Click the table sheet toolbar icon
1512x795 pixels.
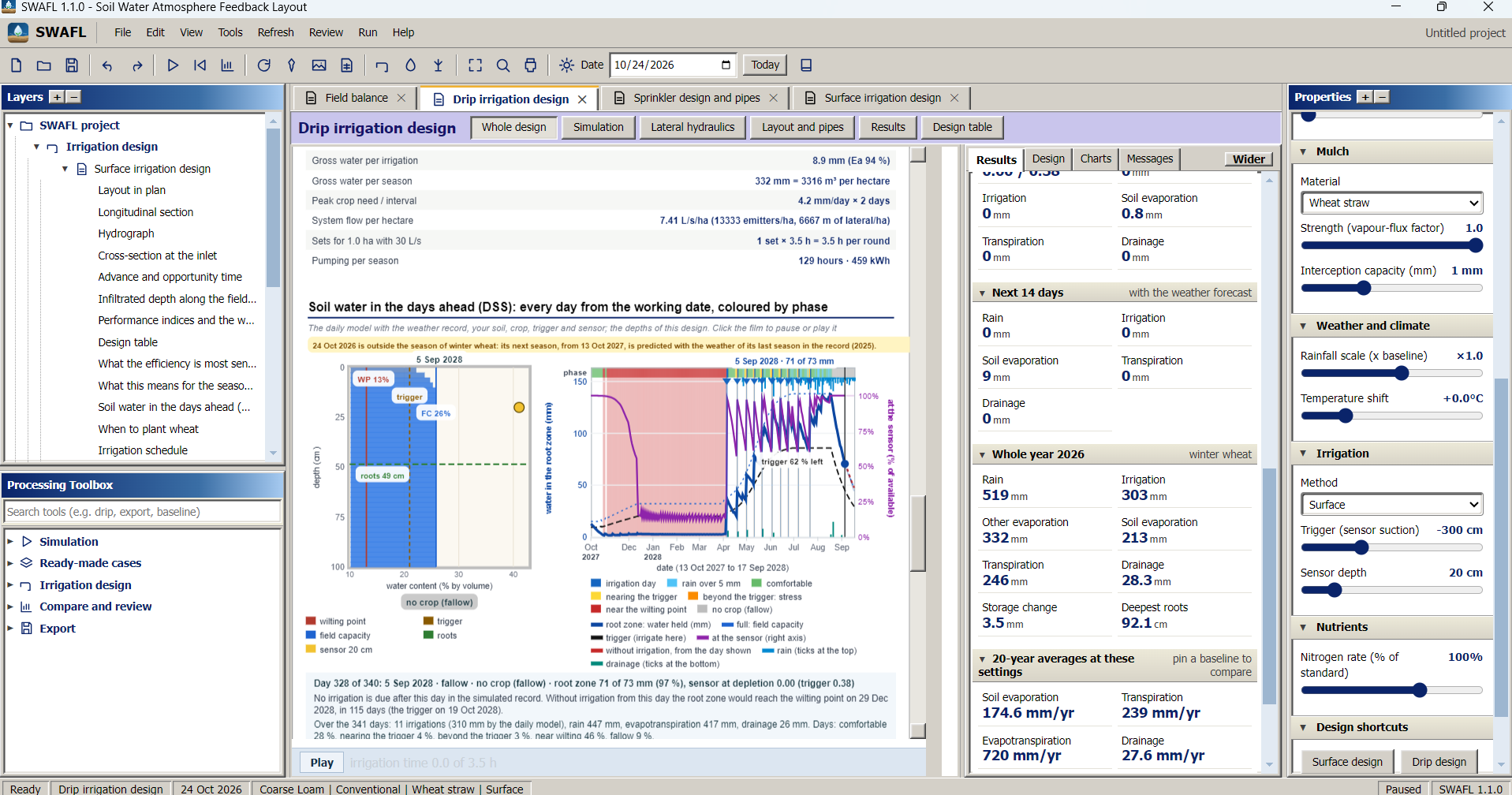click(x=346, y=65)
